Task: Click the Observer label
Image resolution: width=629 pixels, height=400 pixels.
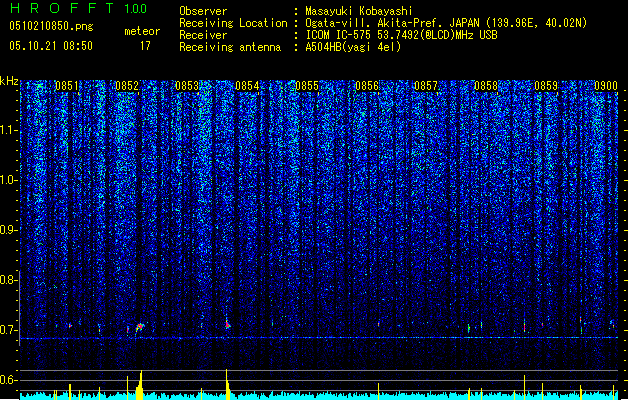Action: 203,11
